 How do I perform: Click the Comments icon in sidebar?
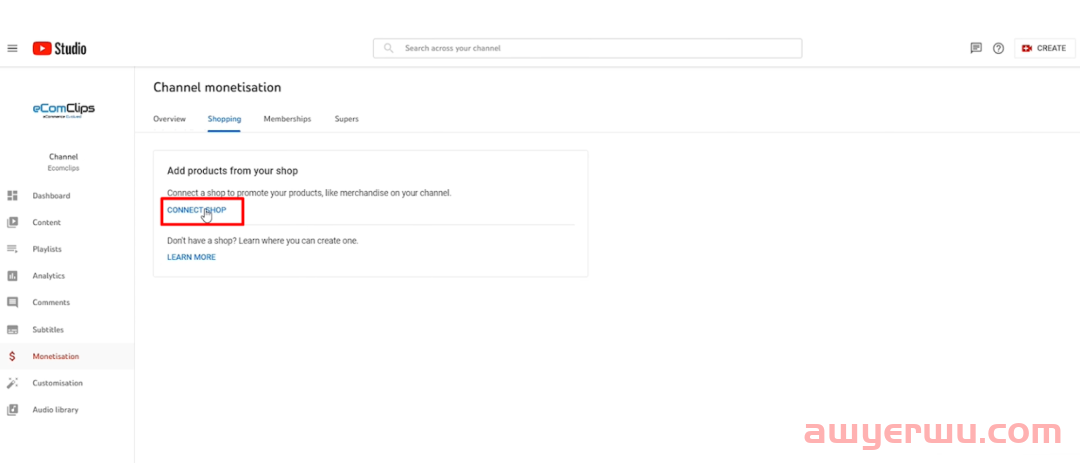[x=12, y=302]
